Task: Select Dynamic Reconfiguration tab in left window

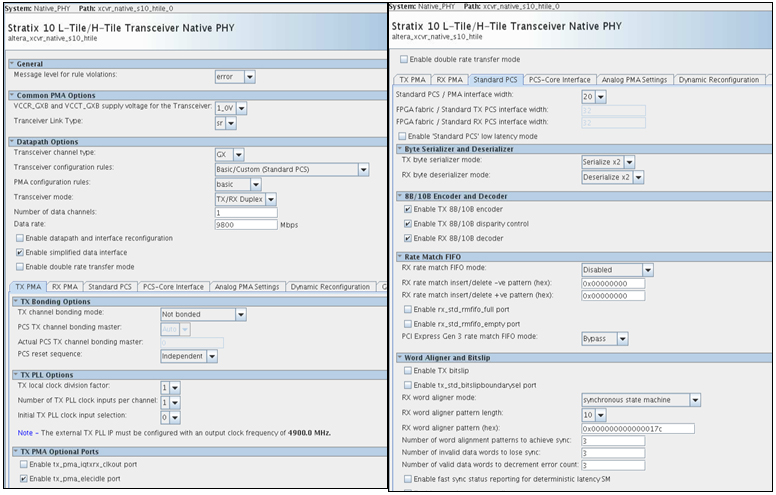Action: (x=330, y=287)
